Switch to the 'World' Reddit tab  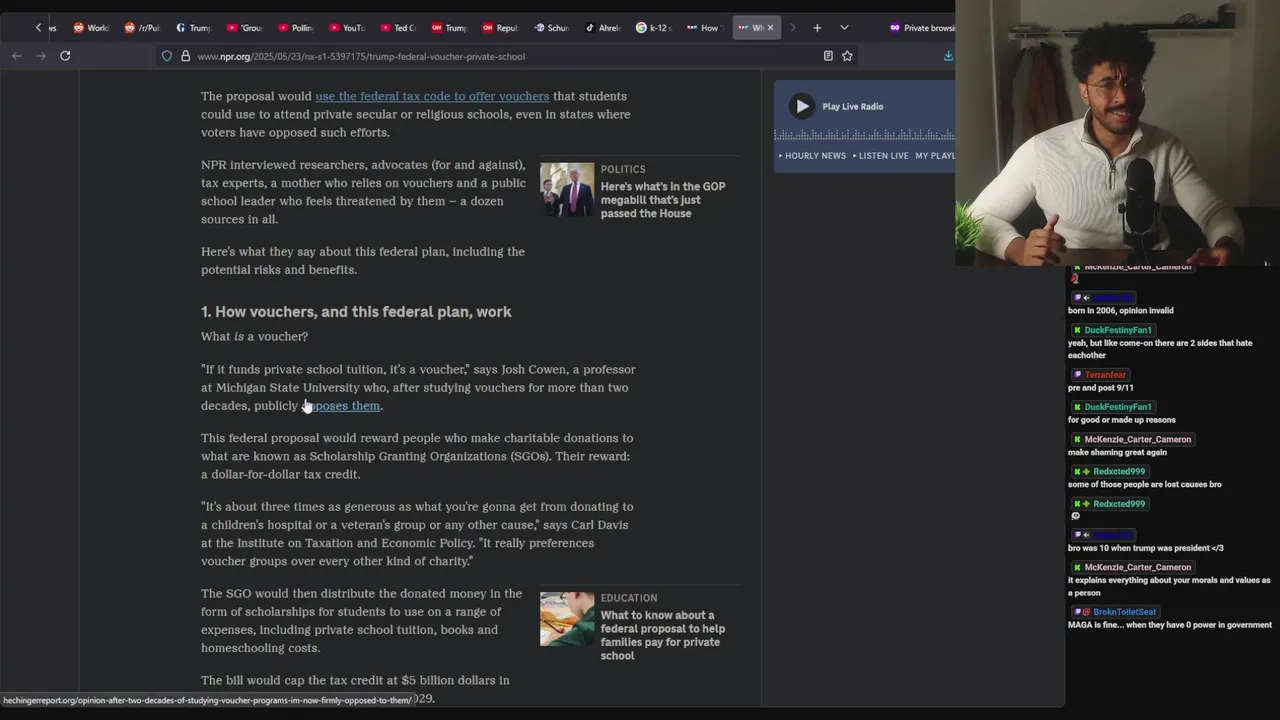click(91, 28)
